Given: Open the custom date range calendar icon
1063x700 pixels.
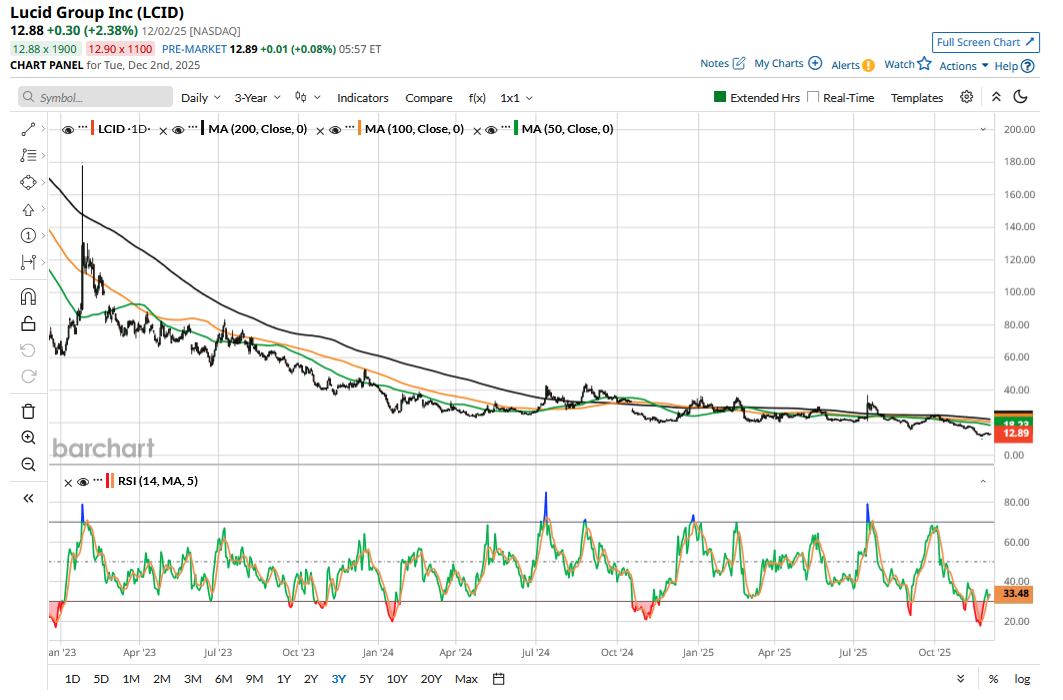Looking at the screenshot, I should tap(499, 679).
